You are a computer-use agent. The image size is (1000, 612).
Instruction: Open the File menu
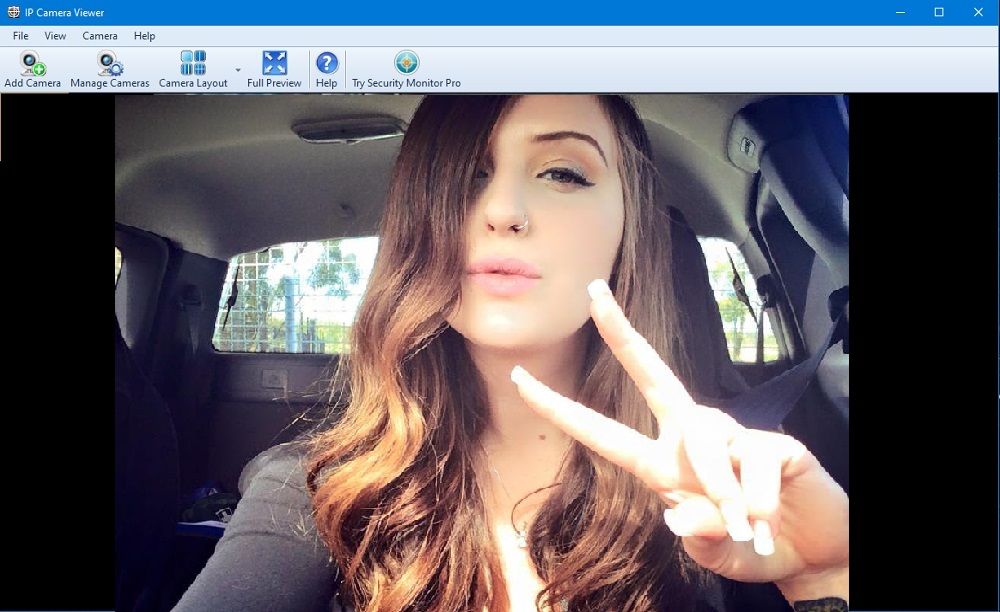point(20,36)
